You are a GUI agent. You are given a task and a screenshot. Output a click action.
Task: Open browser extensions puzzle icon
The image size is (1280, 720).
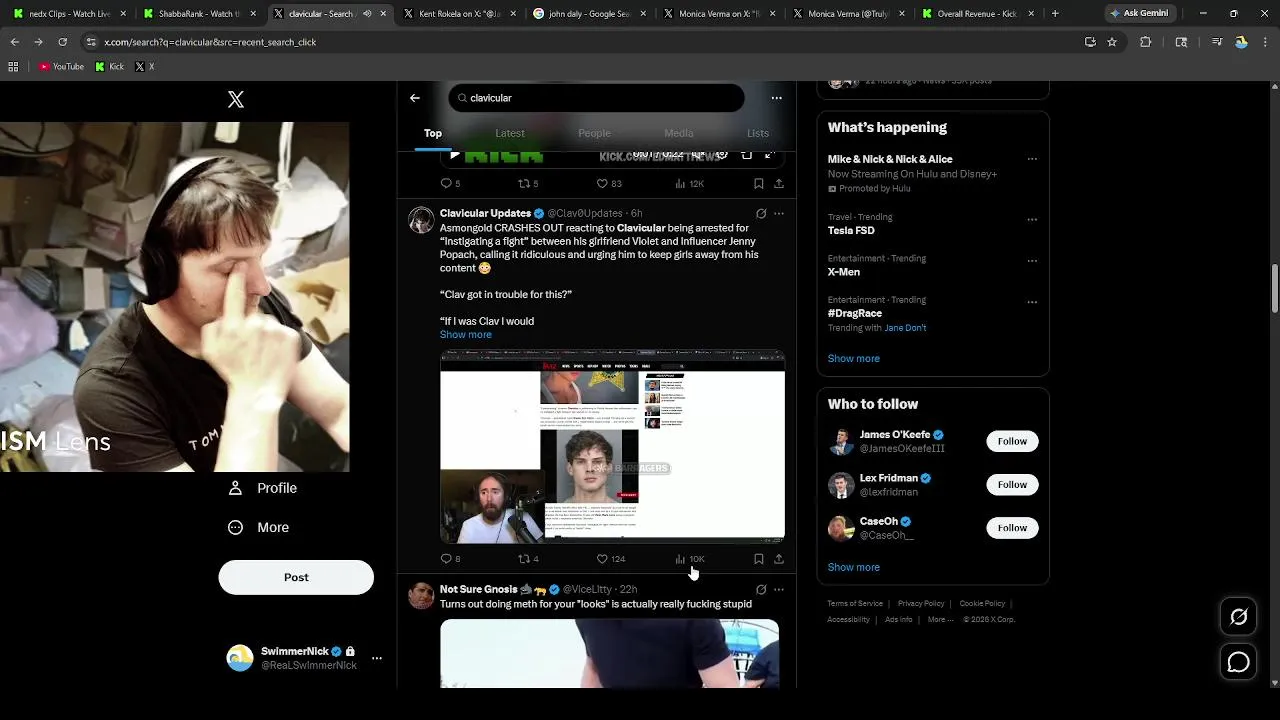(1146, 42)
